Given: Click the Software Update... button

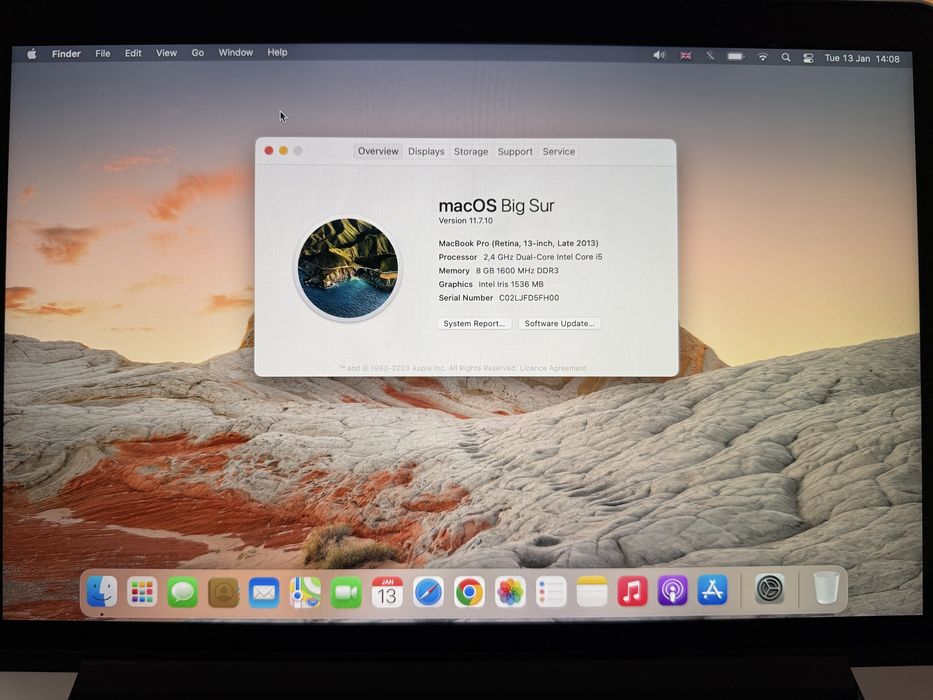Looking at the screenshot, I should click(559, 323).
